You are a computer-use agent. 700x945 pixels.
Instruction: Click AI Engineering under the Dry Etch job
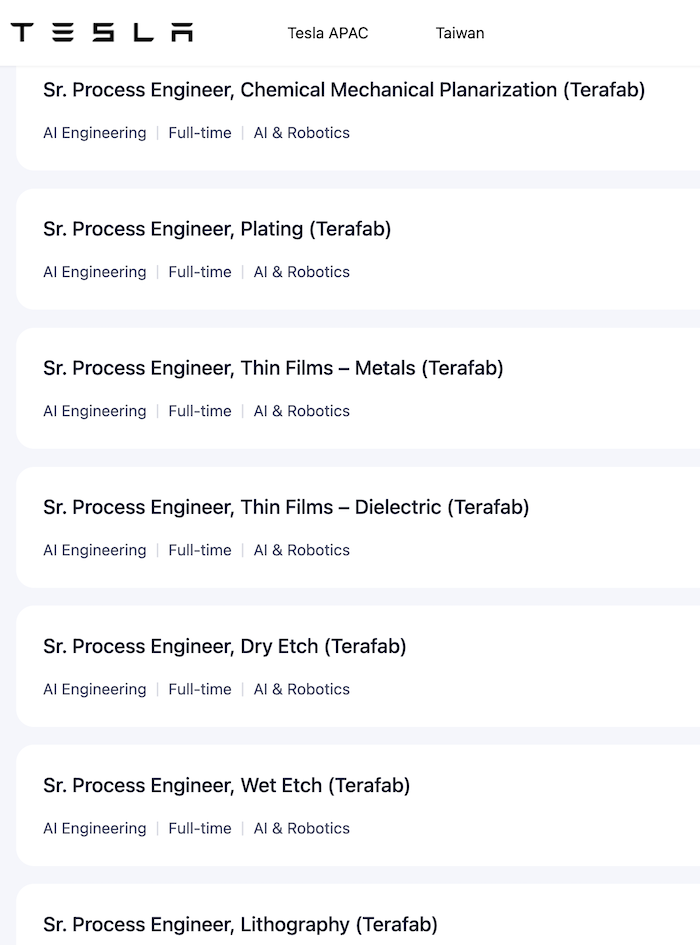coord(94,689)
